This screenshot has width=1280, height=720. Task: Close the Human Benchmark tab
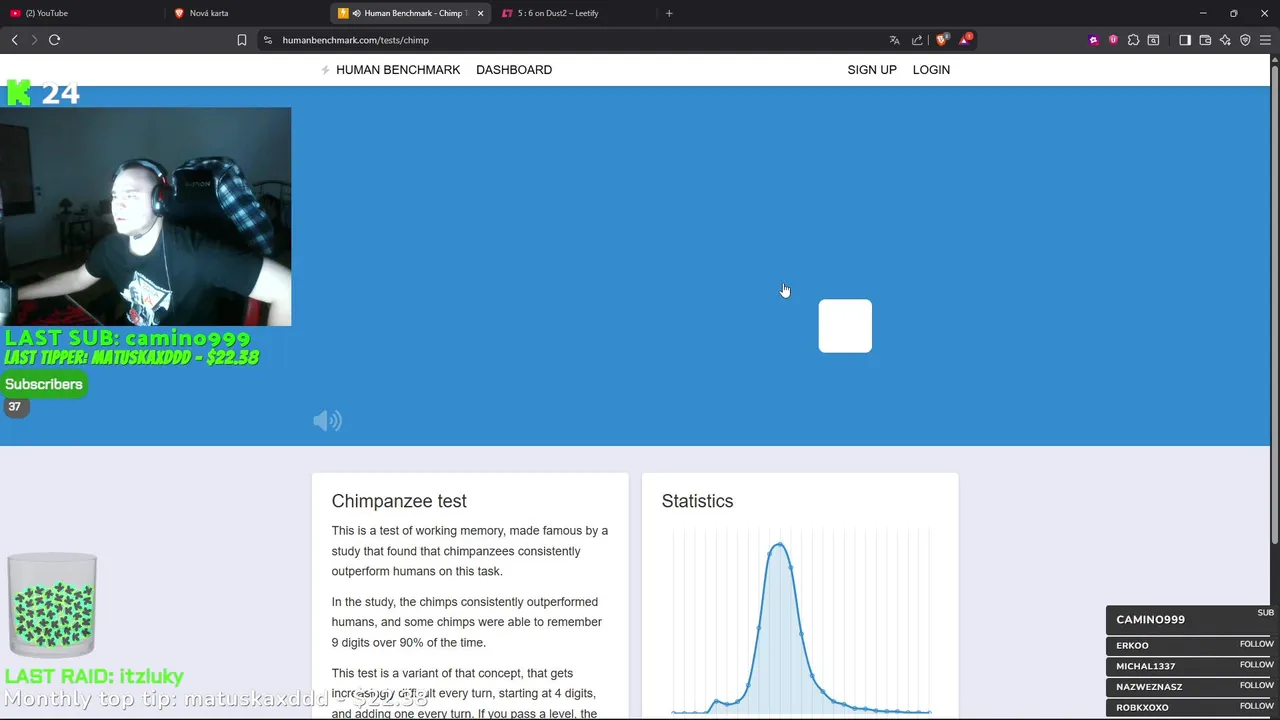pos(480,13)
